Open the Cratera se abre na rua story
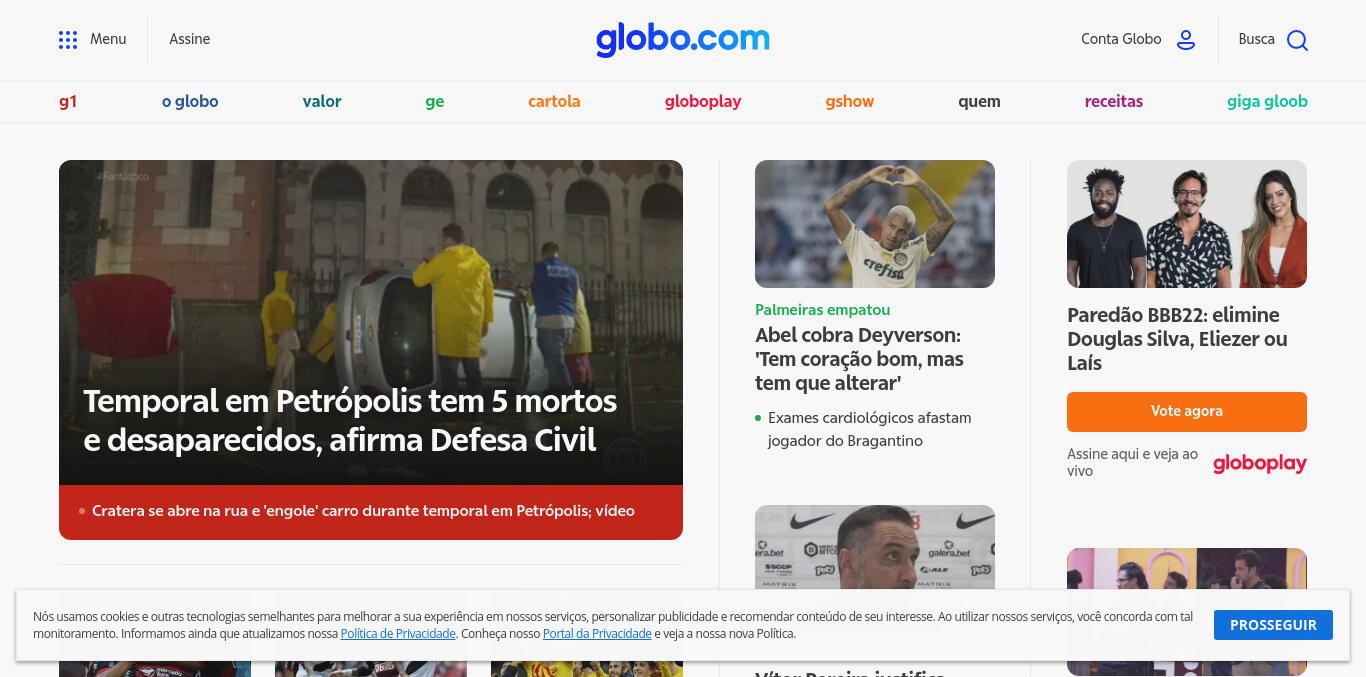This screenshot has height=677, width=1366. point(363,511)
